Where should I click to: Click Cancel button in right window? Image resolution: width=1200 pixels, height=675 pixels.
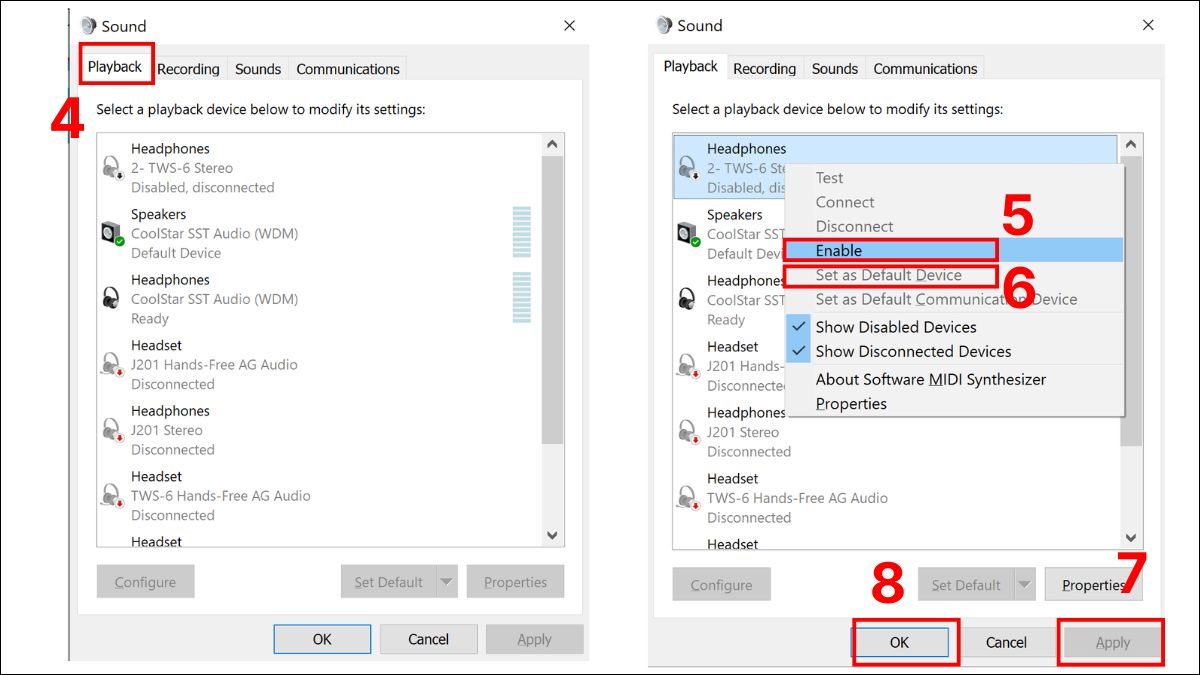click(x=1006, y=643)
